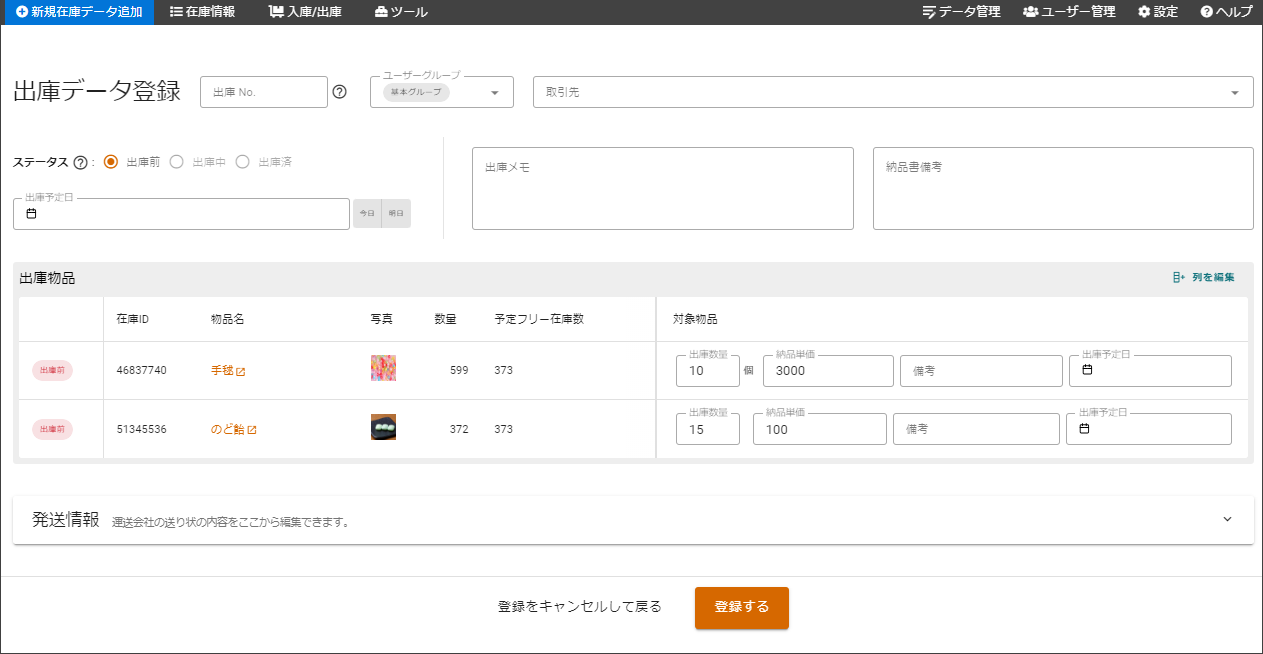Open the 取引先 dropdown
1263x654 pixels.
(x=1234, y=93)
